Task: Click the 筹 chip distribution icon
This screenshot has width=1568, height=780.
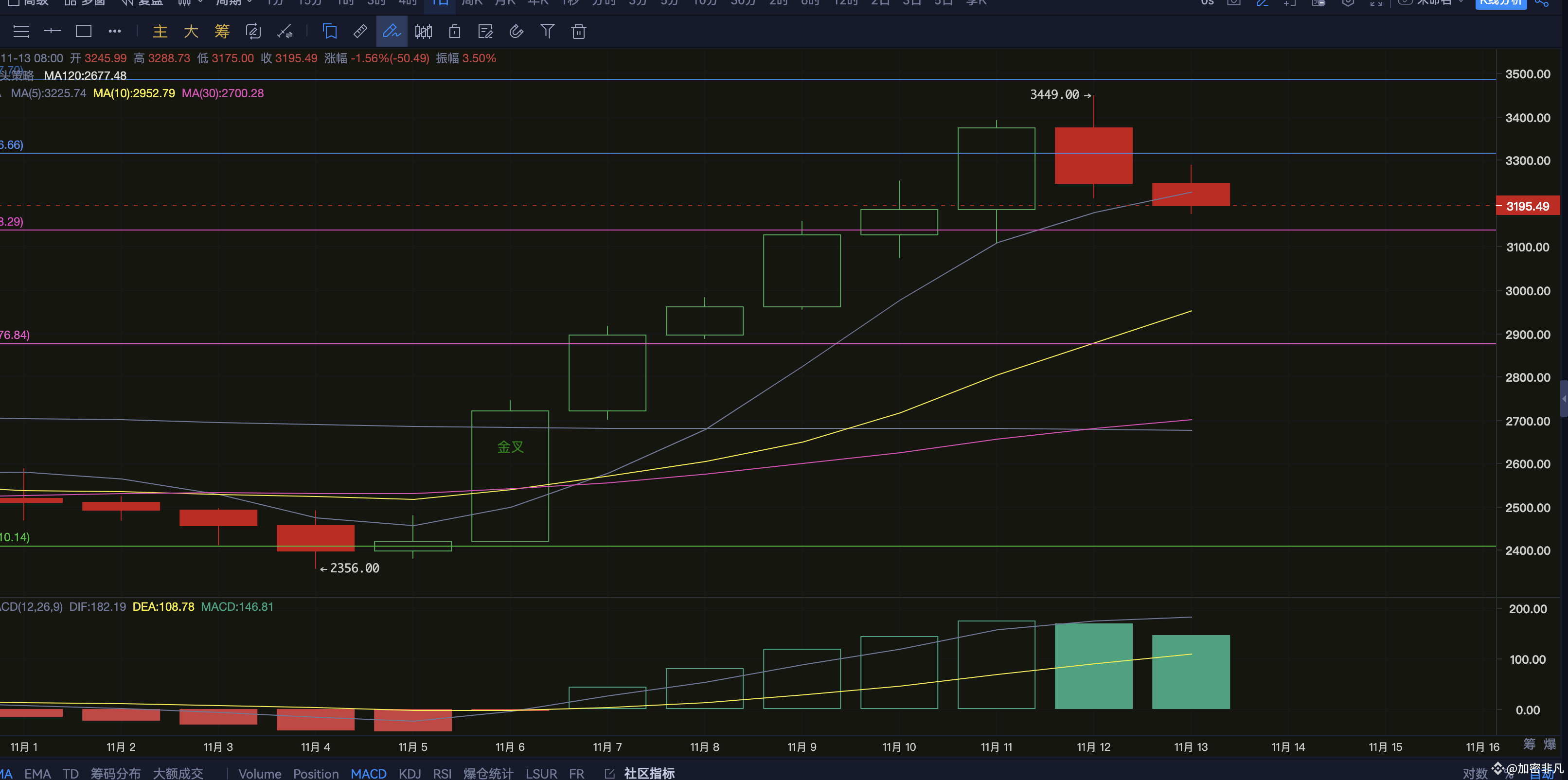Action: pyautogui.click(x=222, y=31)
